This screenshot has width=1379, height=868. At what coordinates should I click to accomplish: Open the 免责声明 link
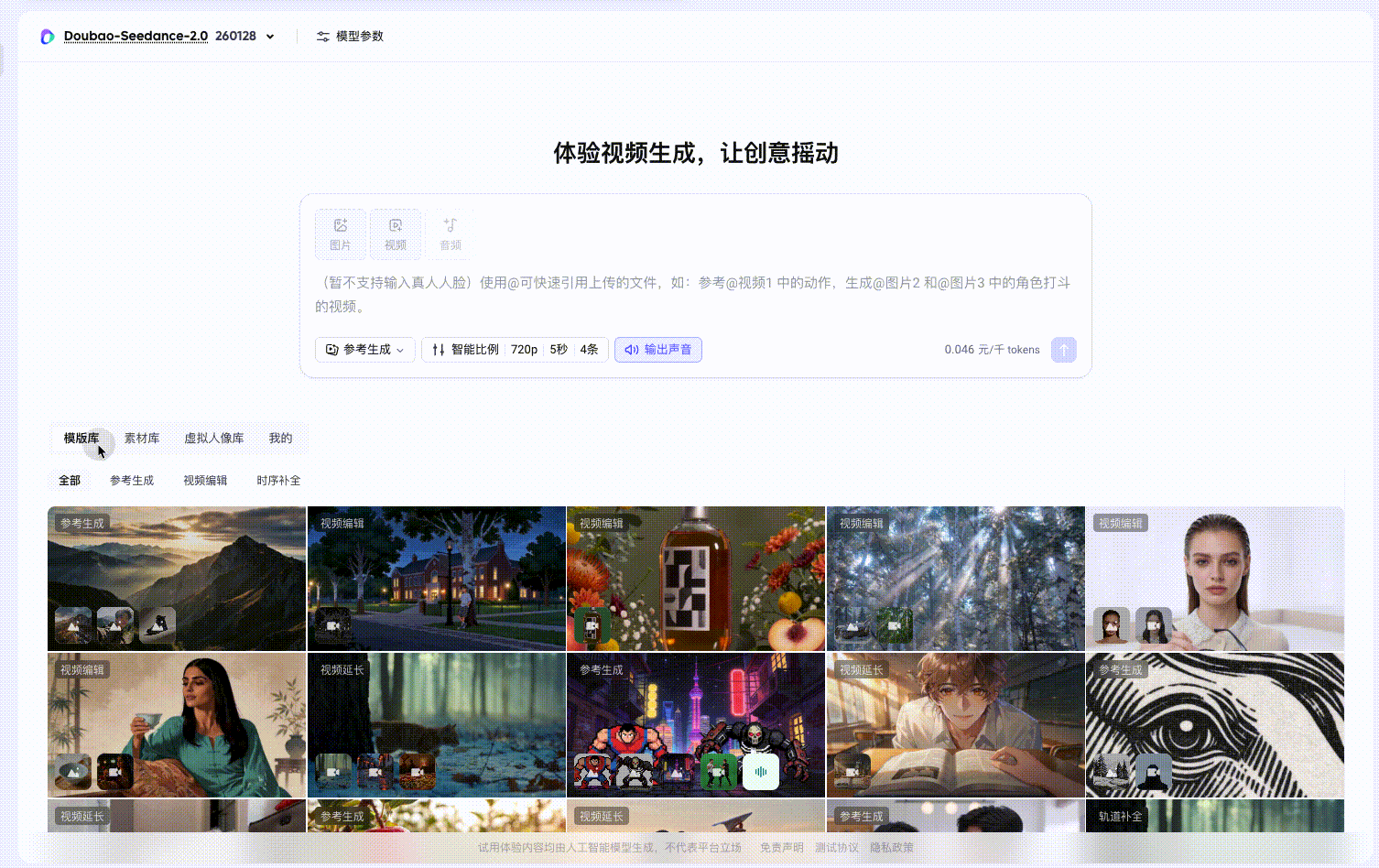pyautogui.click(x=782, y=848)
